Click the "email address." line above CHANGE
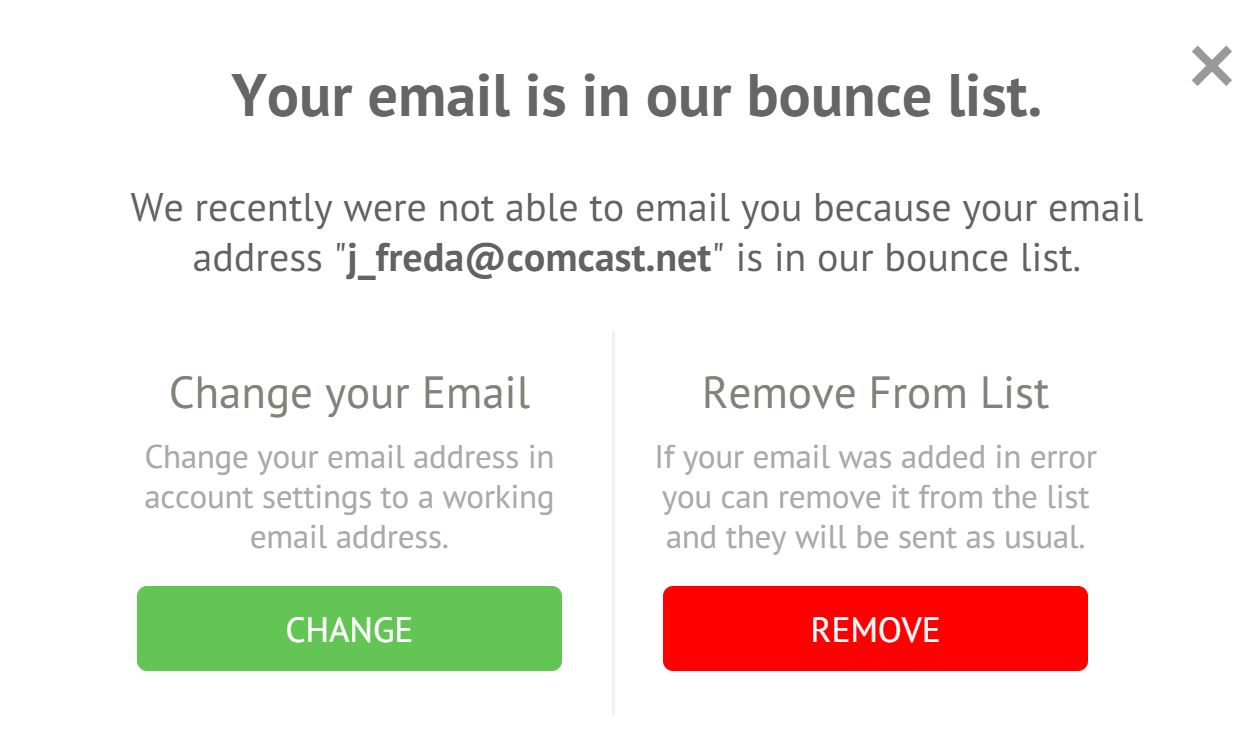 (349, 537)
